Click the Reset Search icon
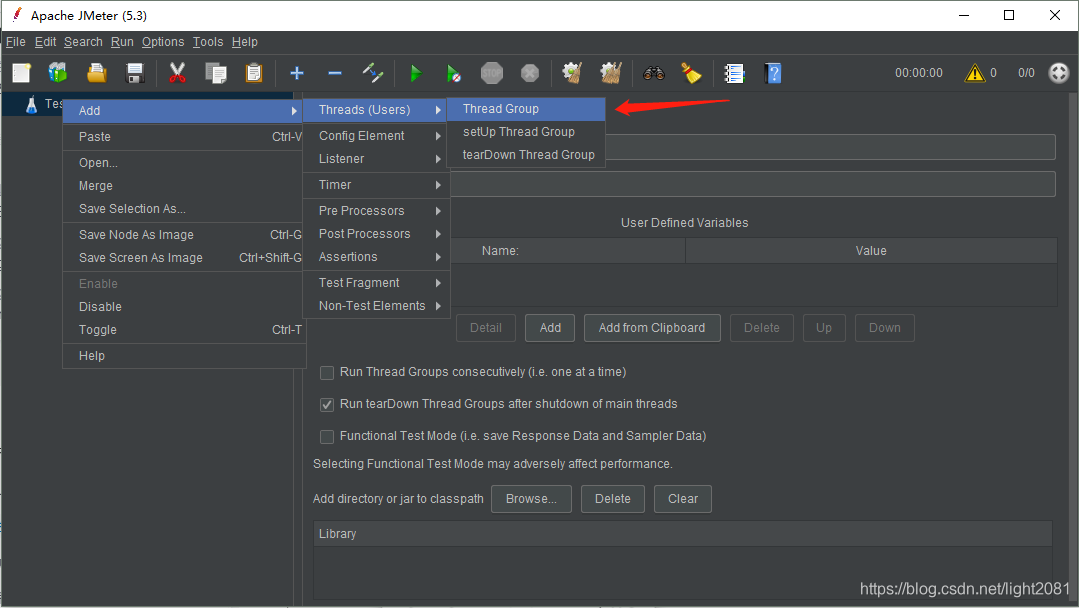1079x608 pixels. (691, 73)
